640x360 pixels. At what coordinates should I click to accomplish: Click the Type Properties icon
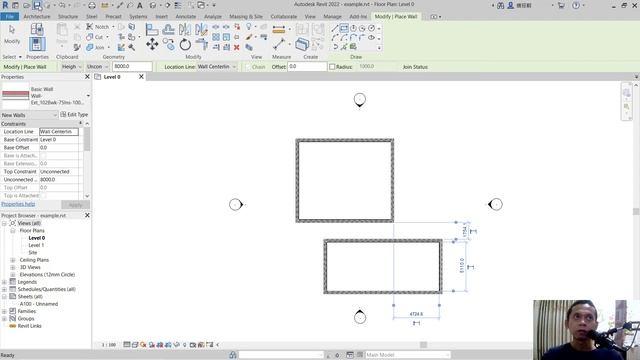coord(37,29)
